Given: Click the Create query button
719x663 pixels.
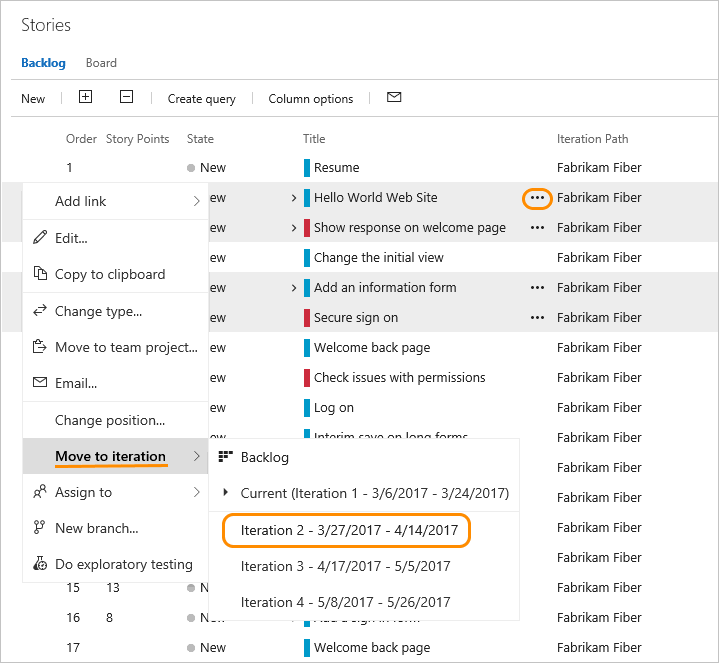Looking at the screenshot, I should 201,99.
